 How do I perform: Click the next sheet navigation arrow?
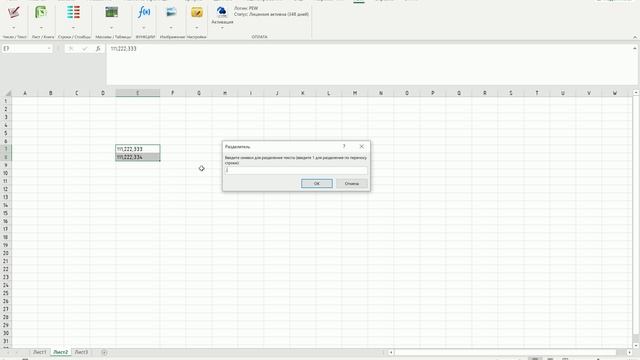point(17,352)
